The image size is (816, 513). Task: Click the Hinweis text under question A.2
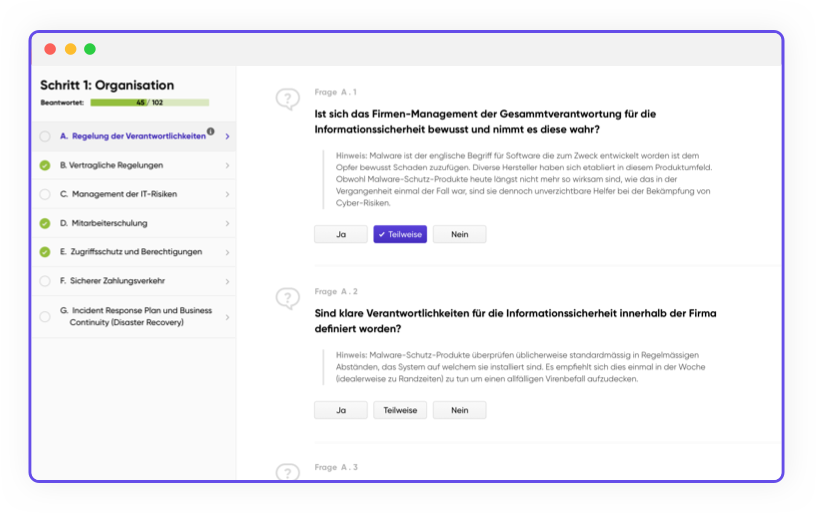coord(520,367)
